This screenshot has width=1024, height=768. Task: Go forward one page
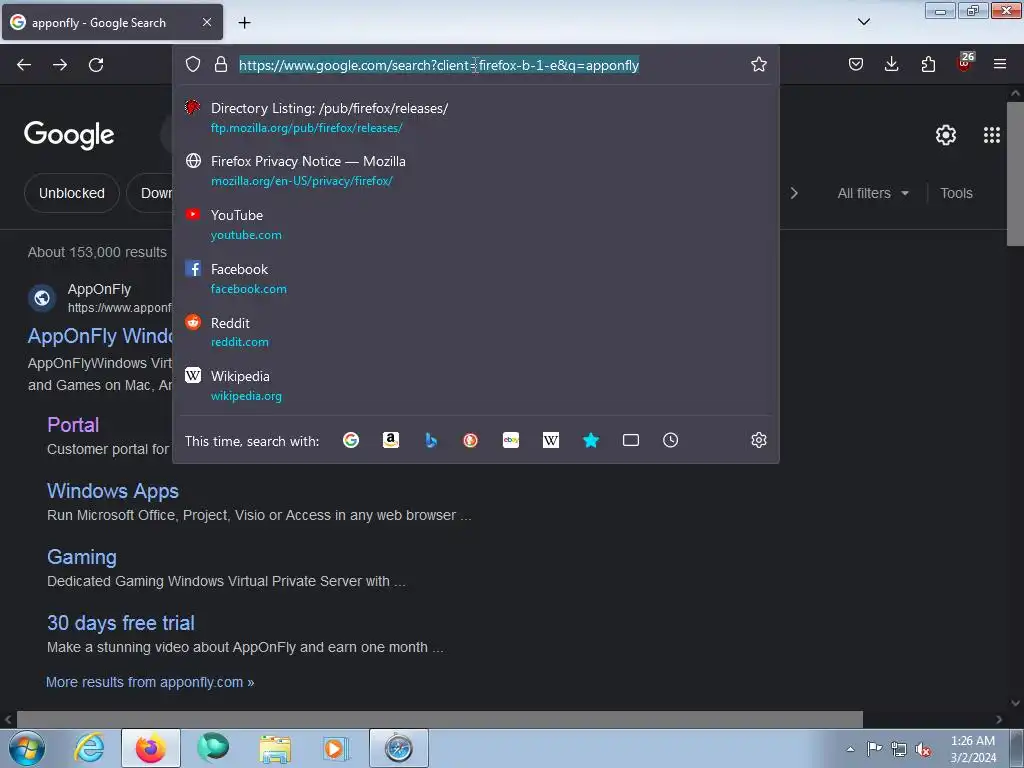(x=60, y=65)
